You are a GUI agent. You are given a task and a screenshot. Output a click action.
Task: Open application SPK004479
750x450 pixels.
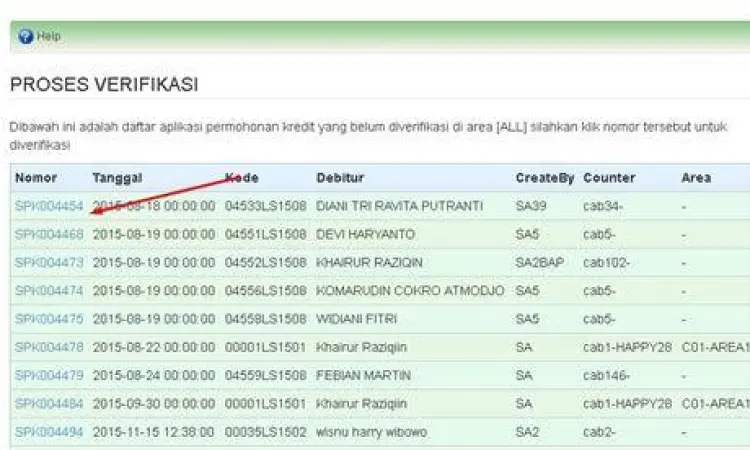click(49, 375)
